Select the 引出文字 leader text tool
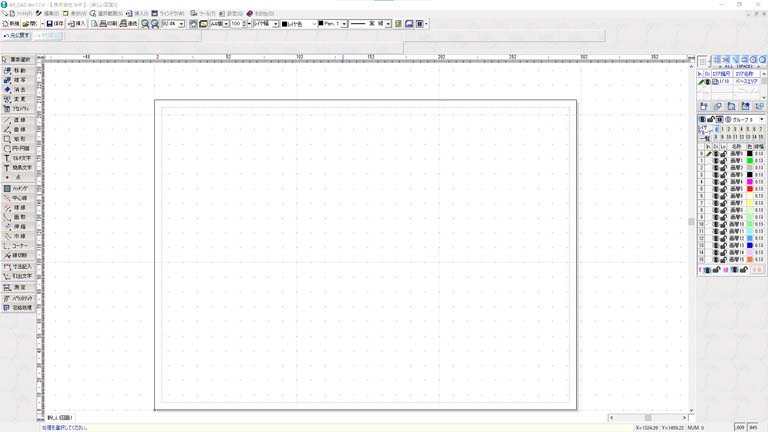Screen dimensions: 768x432 17,276
